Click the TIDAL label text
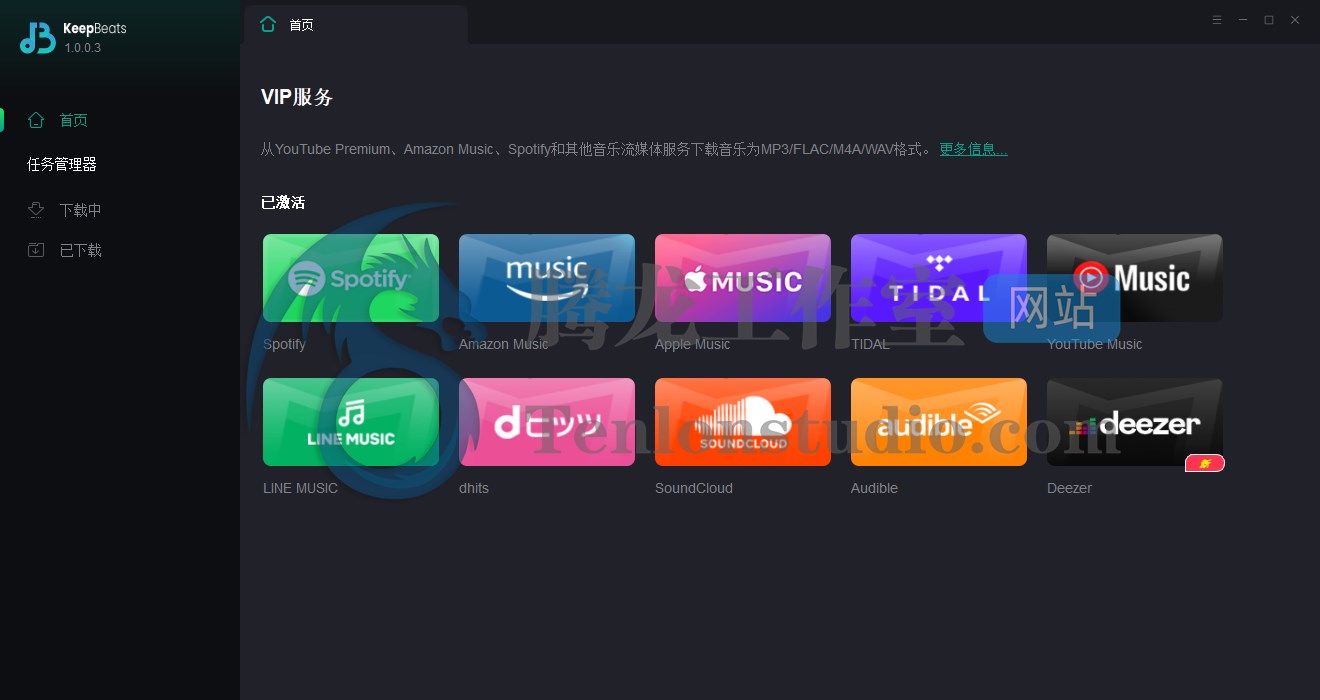The width and height of the screenshot is (1320, 700). click(870, 344)
